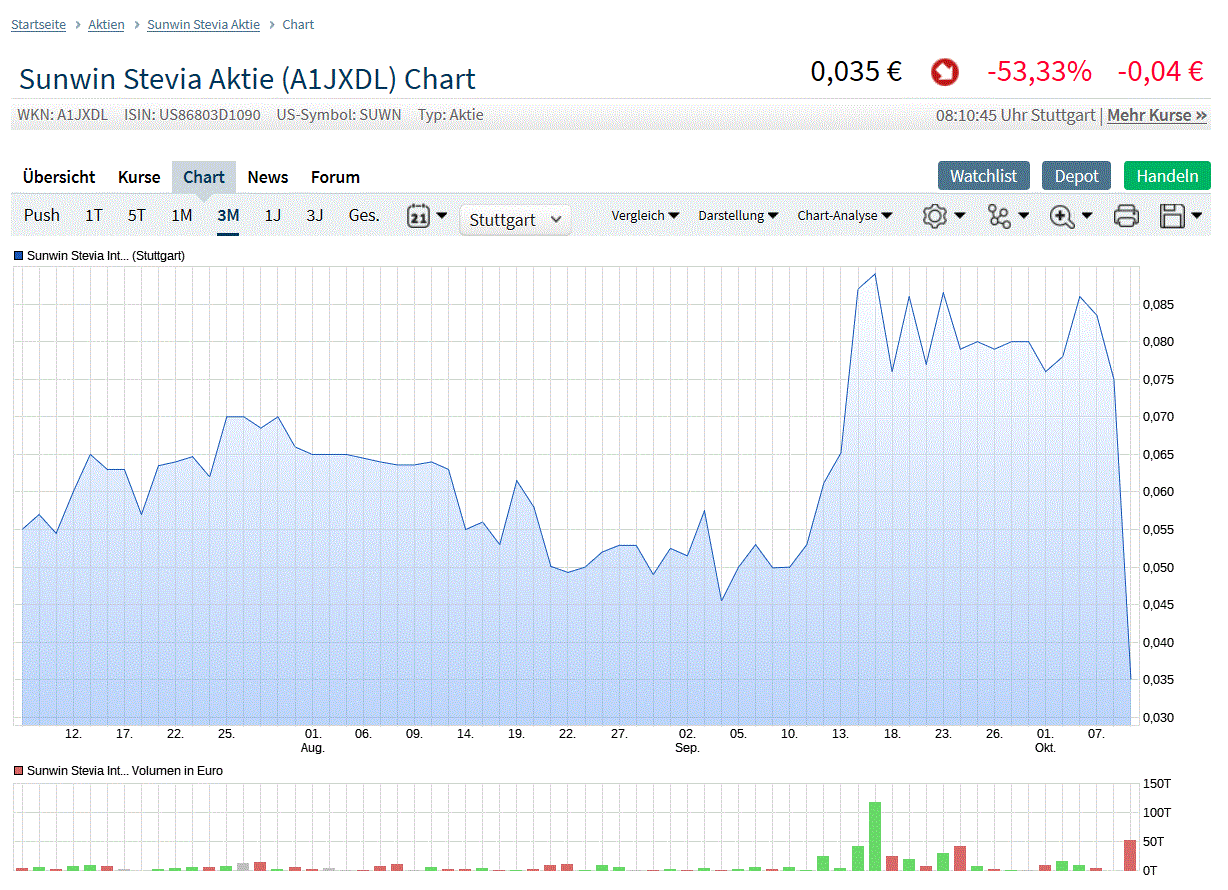Open the Stuttgart exchange dropdown
The image size is (1228, 890).
515,220
